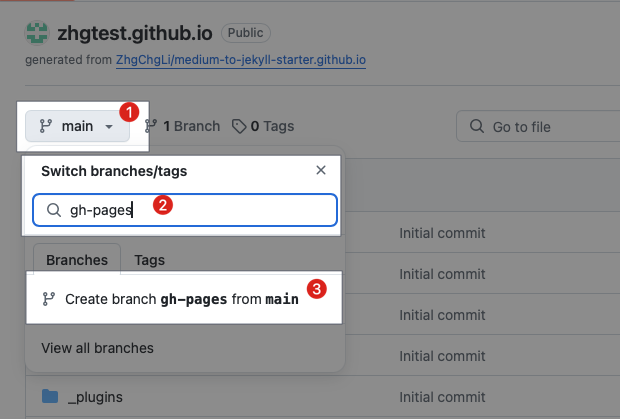Image resolution: width=620 pixels, height=419 pixels.
Task: Open the View all branches link
Action: click(97, 348)
